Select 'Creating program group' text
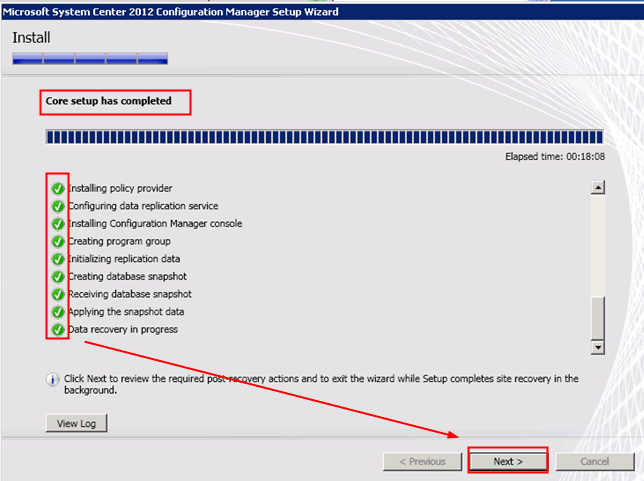644x481 pixels. [120, 241]
